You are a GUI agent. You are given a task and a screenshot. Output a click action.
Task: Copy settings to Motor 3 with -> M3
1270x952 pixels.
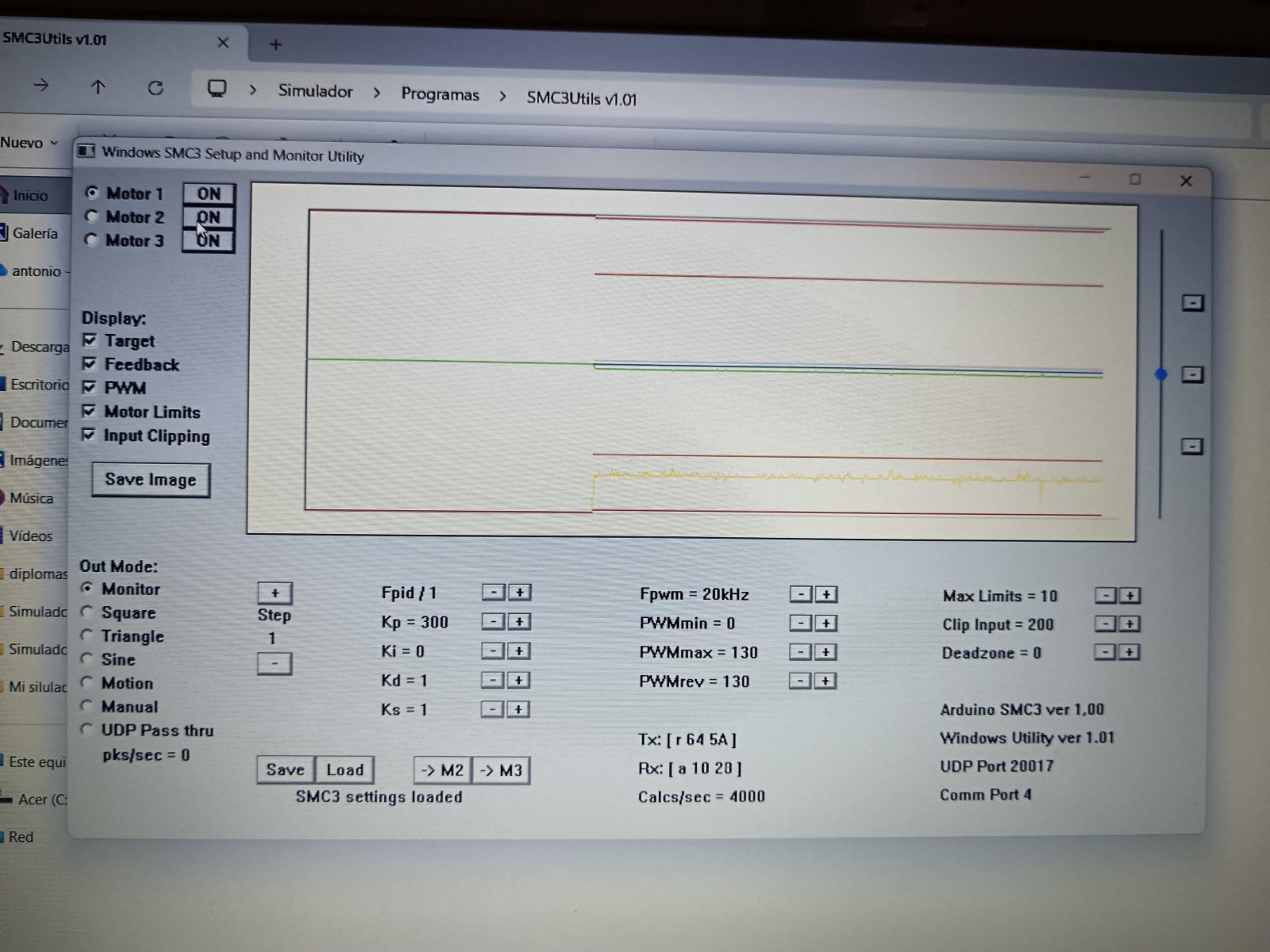coord(502,770)
